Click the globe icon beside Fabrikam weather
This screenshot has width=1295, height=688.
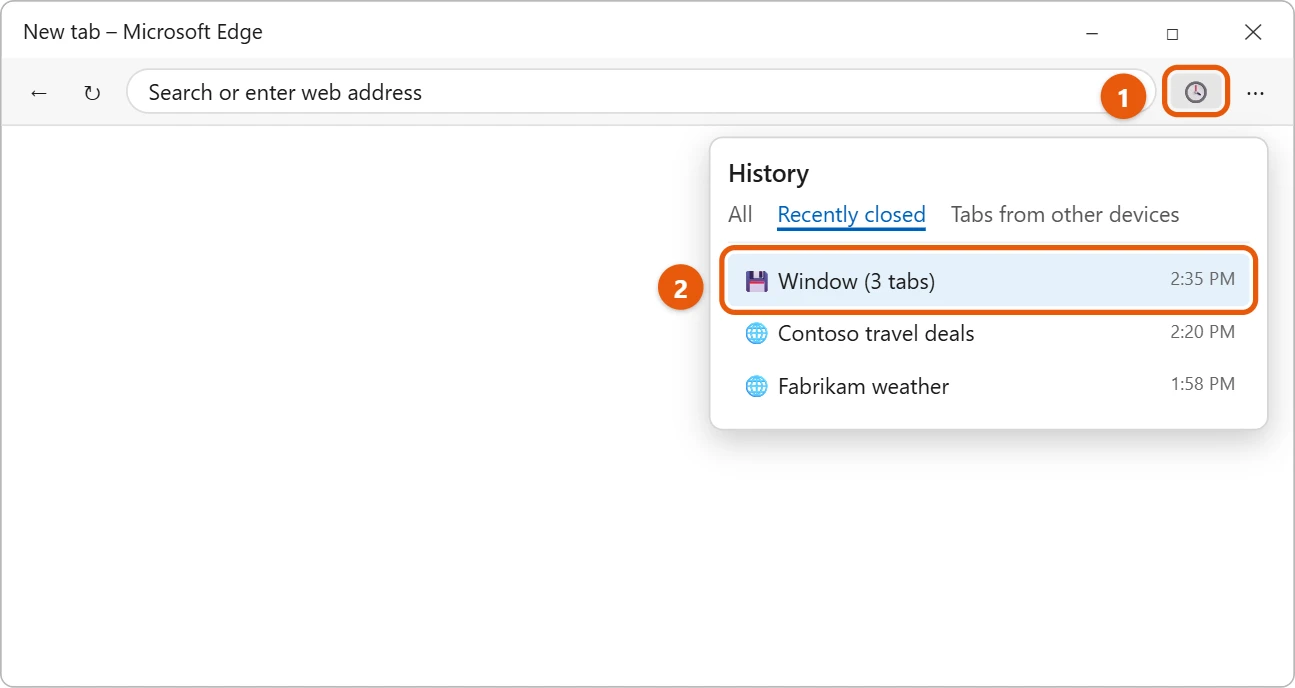[x=756, y=386]
